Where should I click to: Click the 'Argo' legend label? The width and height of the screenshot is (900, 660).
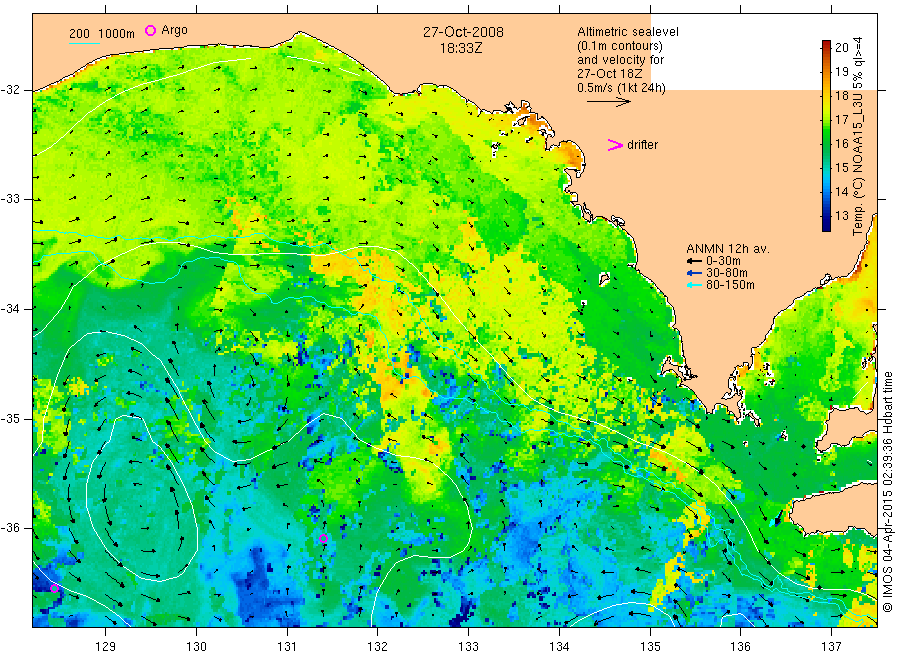coord(174,30)
